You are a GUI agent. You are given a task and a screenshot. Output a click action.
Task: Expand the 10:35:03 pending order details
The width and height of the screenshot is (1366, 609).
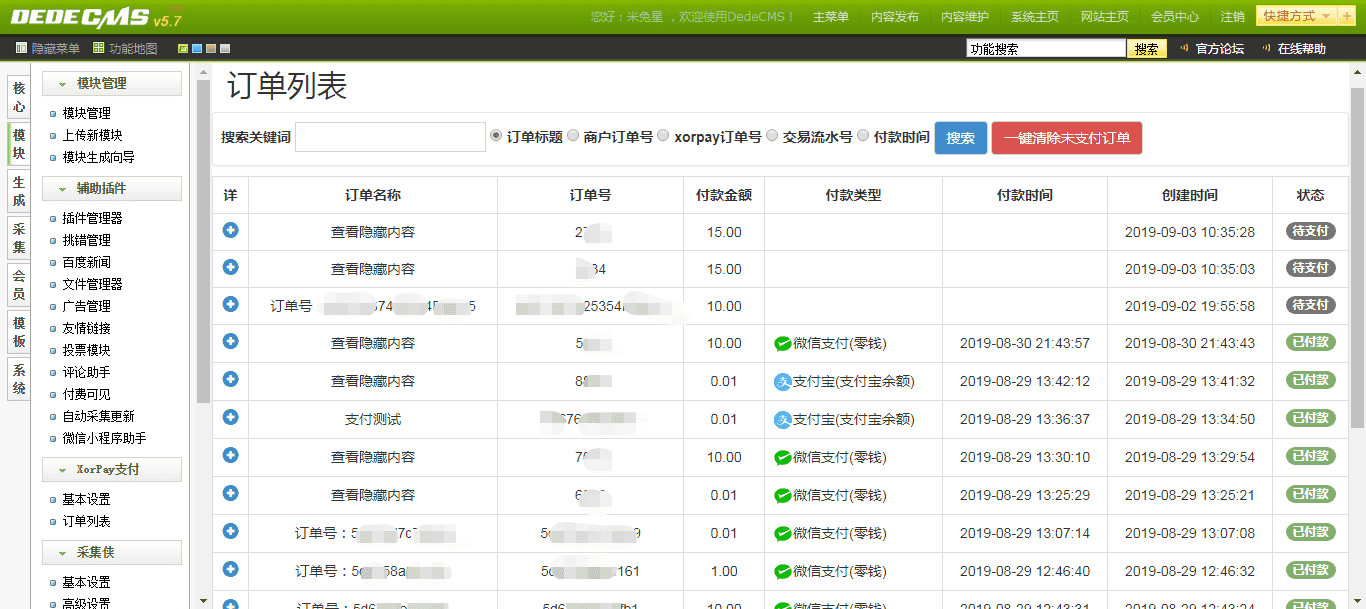(230, 267)
